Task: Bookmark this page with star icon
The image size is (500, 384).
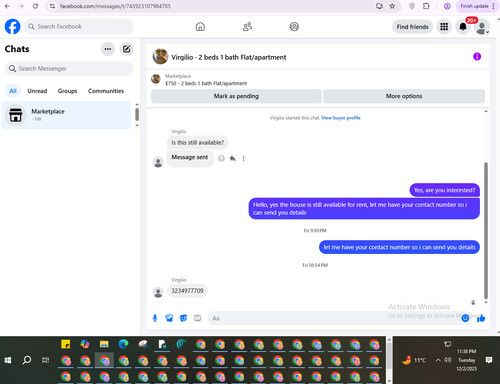Action: (392, 6)
